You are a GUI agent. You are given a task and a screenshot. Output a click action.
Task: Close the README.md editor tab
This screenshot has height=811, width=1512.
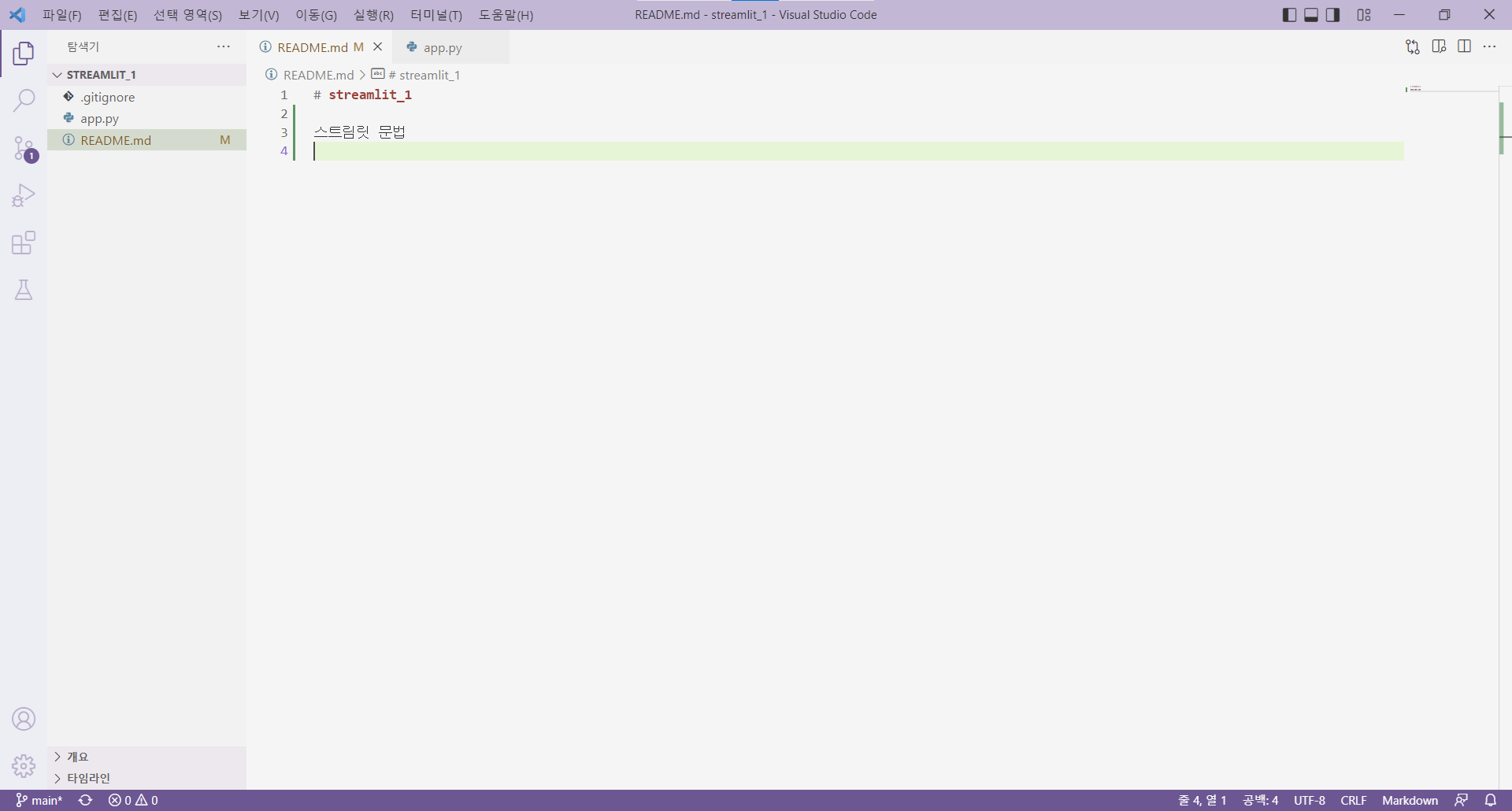pos(378,47)
